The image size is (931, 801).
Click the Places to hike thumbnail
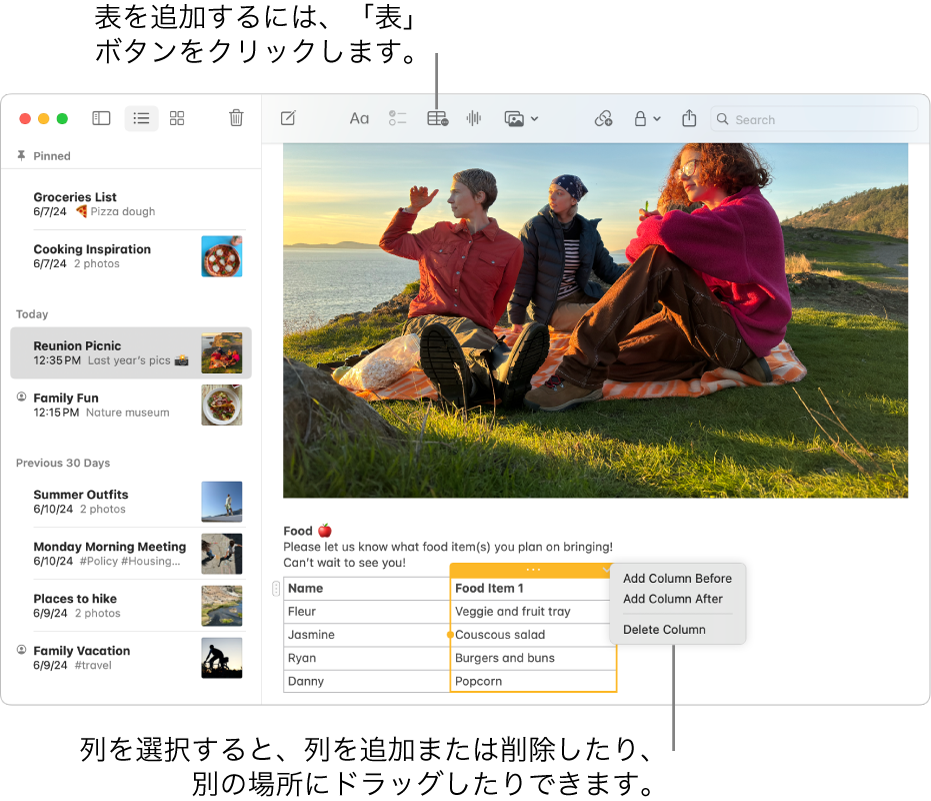[221, 606]
